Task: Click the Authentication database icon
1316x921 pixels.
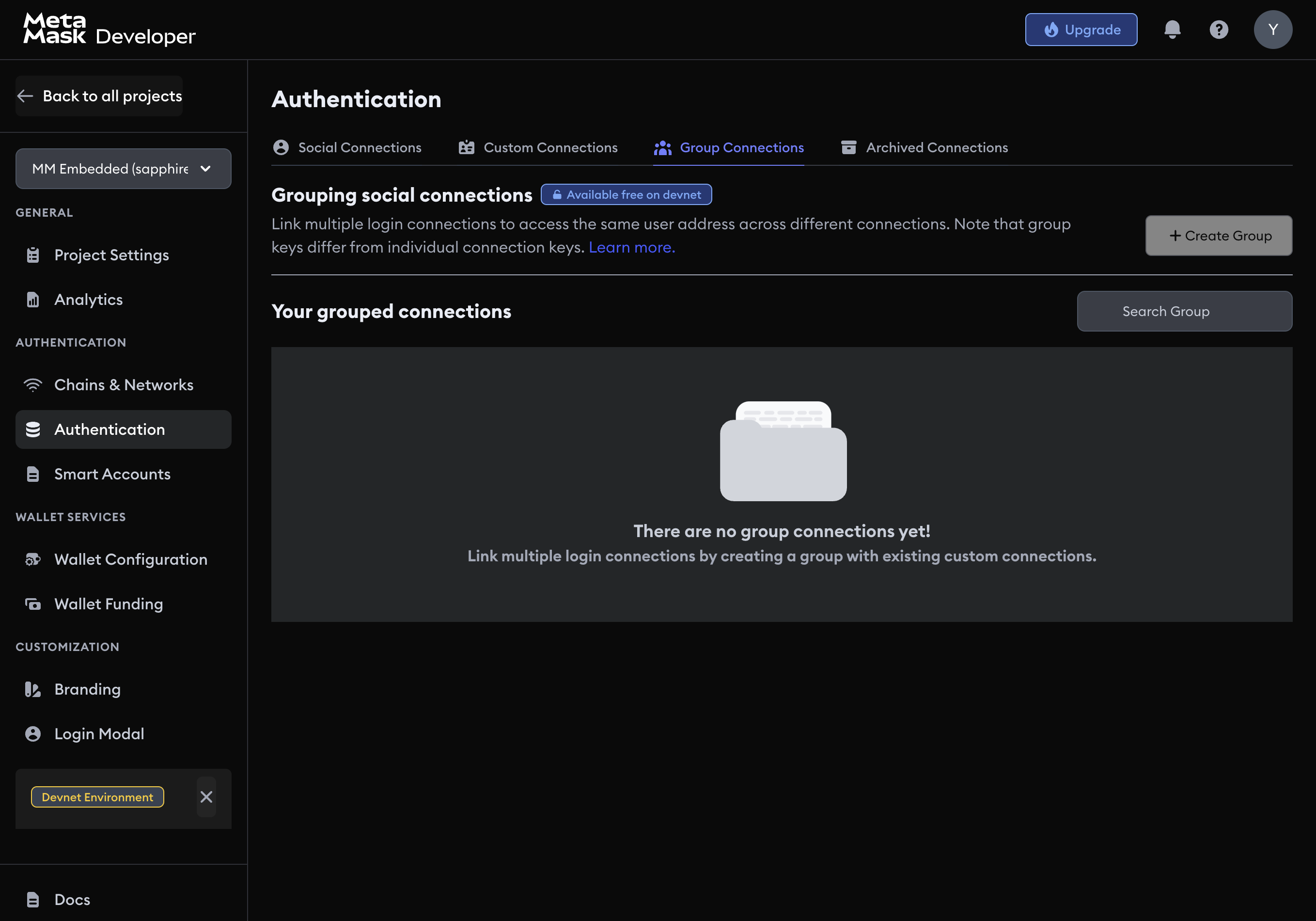Action: [32, 429]
